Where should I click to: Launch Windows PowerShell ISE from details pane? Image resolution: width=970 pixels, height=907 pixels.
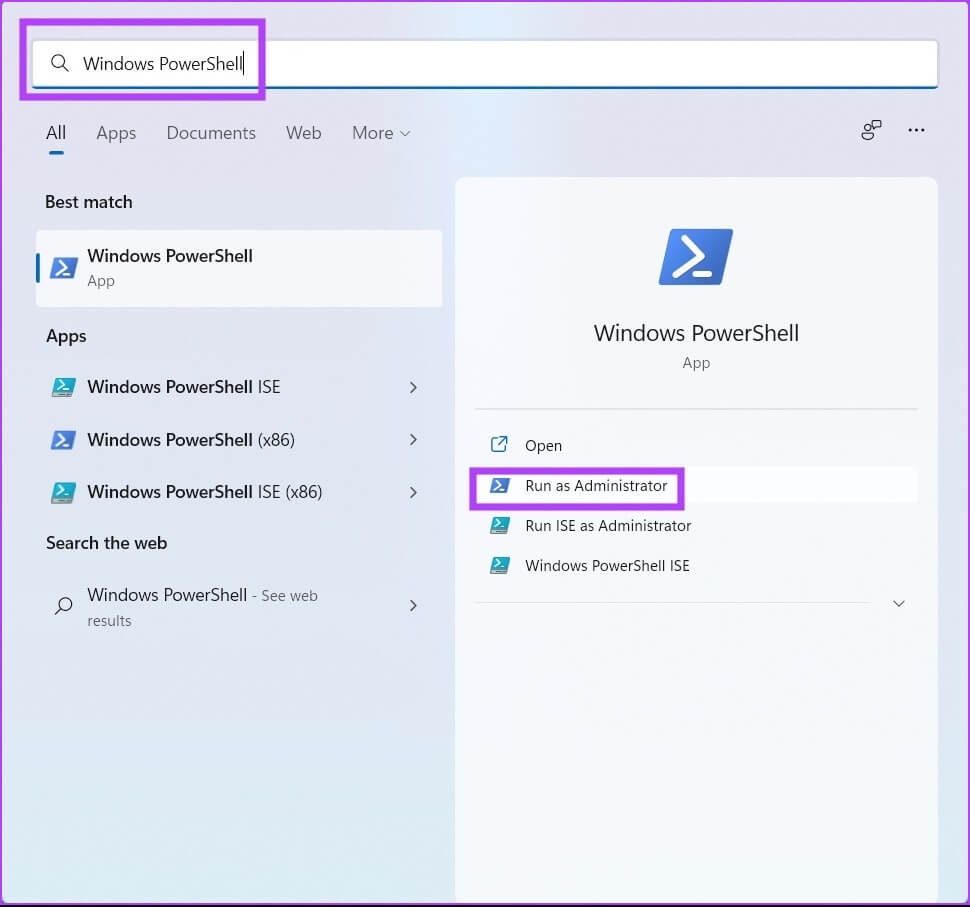pyautogui.click(x=696, y=565)
